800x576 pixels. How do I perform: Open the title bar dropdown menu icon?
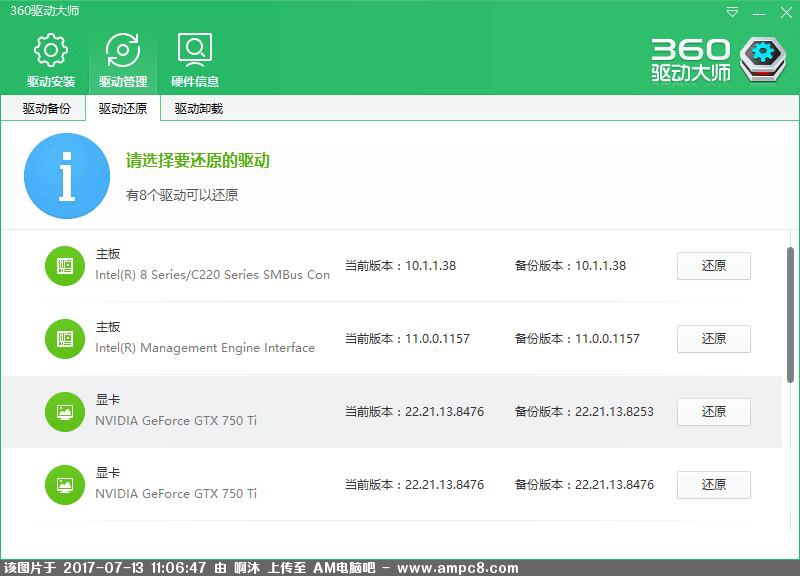point(732,12)
